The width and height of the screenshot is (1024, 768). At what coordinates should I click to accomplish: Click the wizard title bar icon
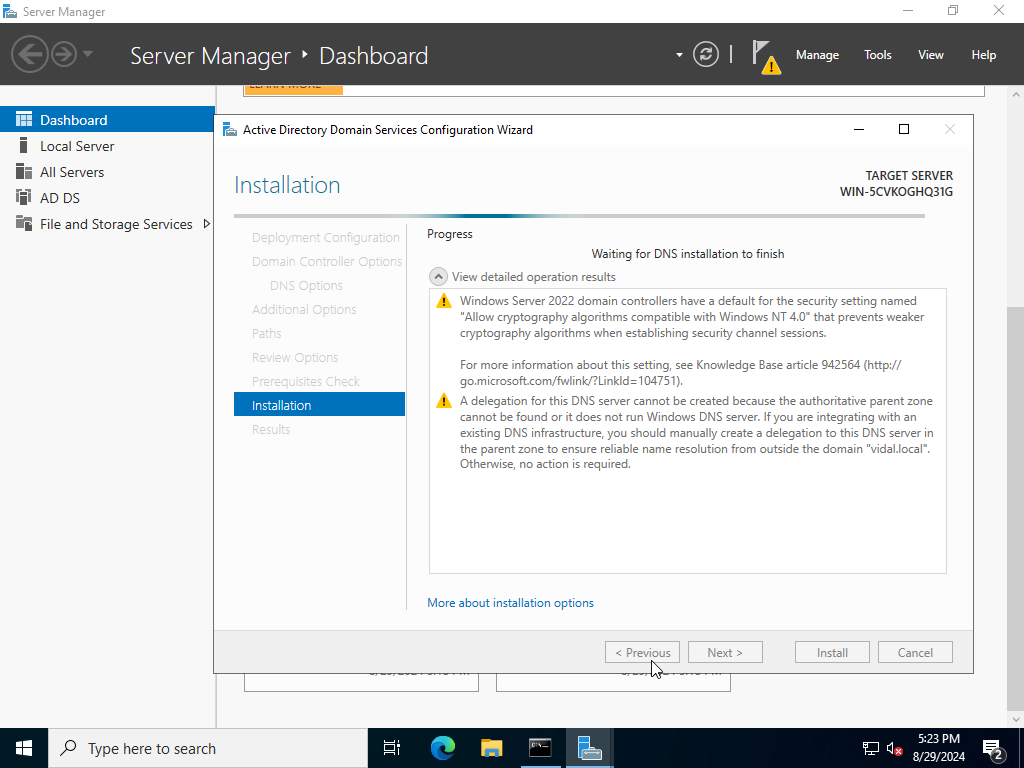(x=230, y=129)
